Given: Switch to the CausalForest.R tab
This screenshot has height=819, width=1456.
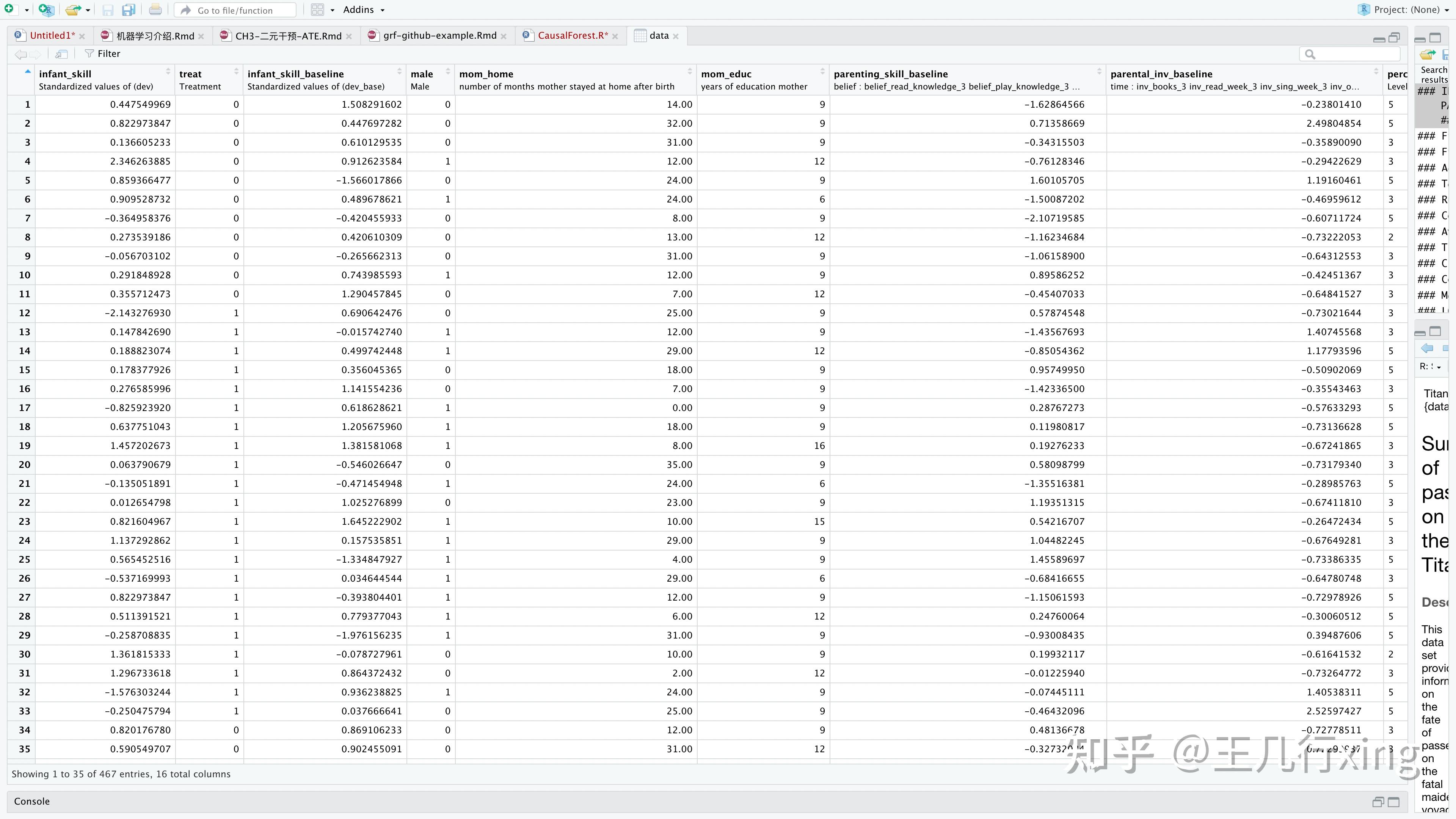Looking at the screenshot, I should tap(572, 36).
